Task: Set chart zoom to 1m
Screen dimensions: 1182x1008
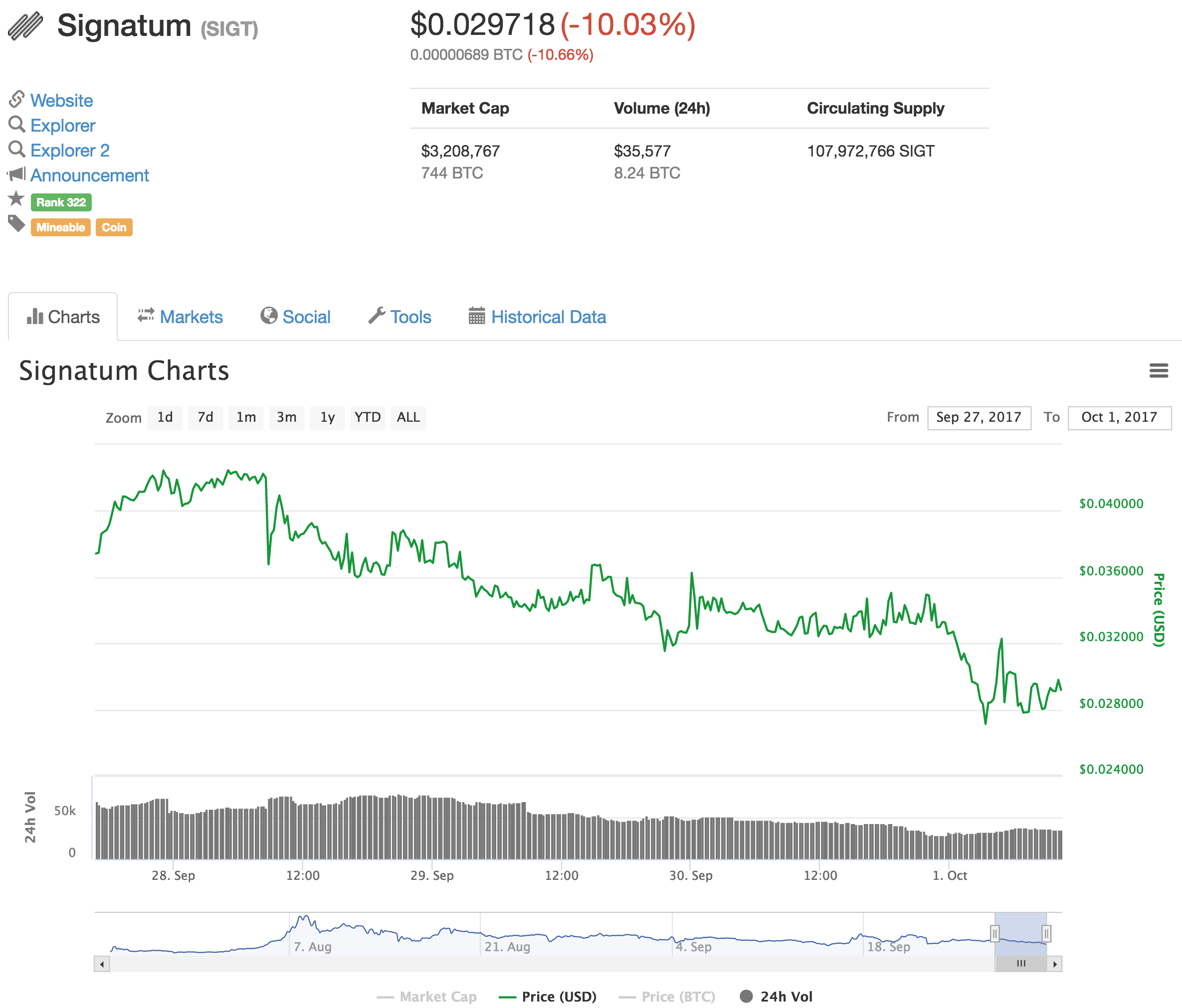Action: pyautogui.click(x=246, y=417)
